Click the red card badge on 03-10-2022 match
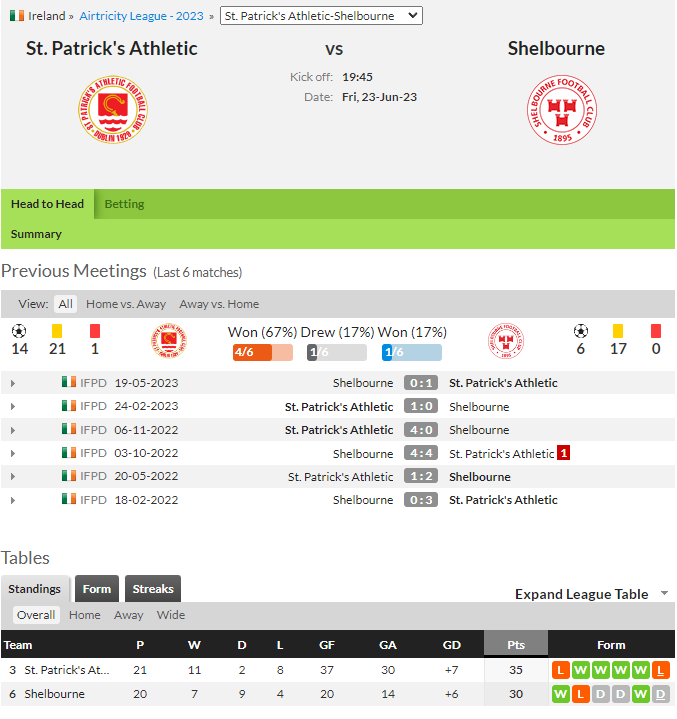 (563, 453)
